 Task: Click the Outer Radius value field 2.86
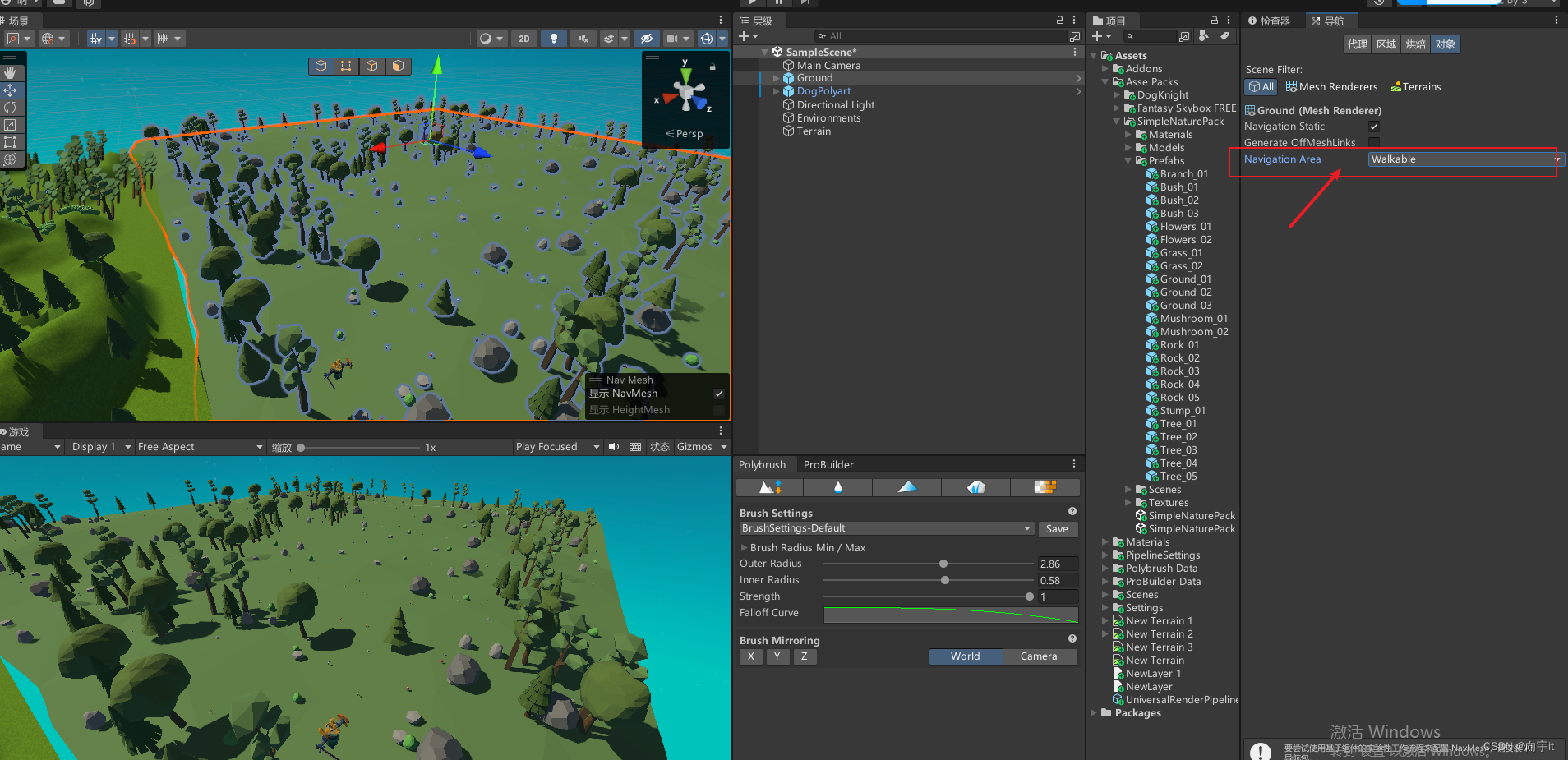click(1058, 564)
